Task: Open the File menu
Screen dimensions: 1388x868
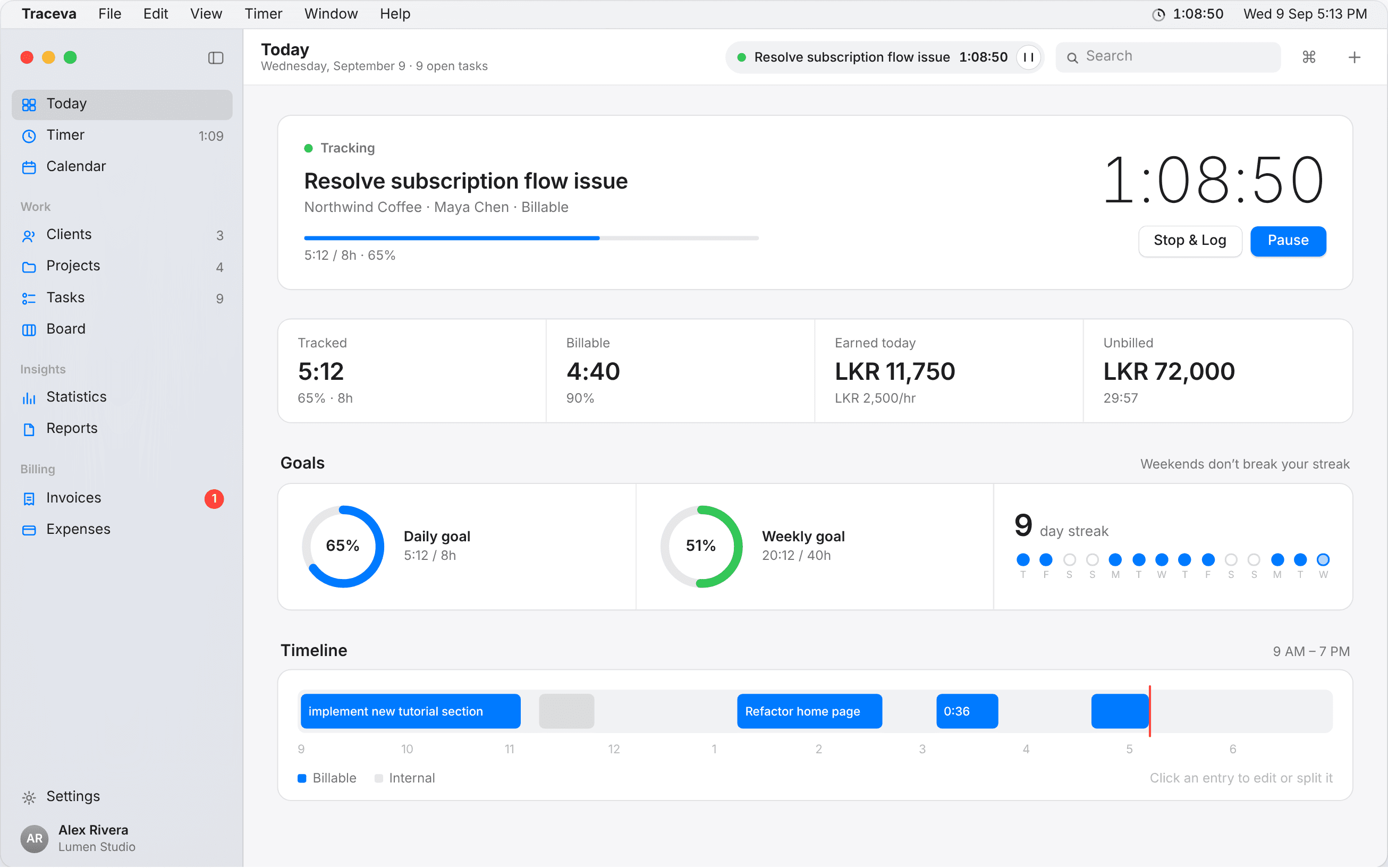Action: click(x=109, y=14)
